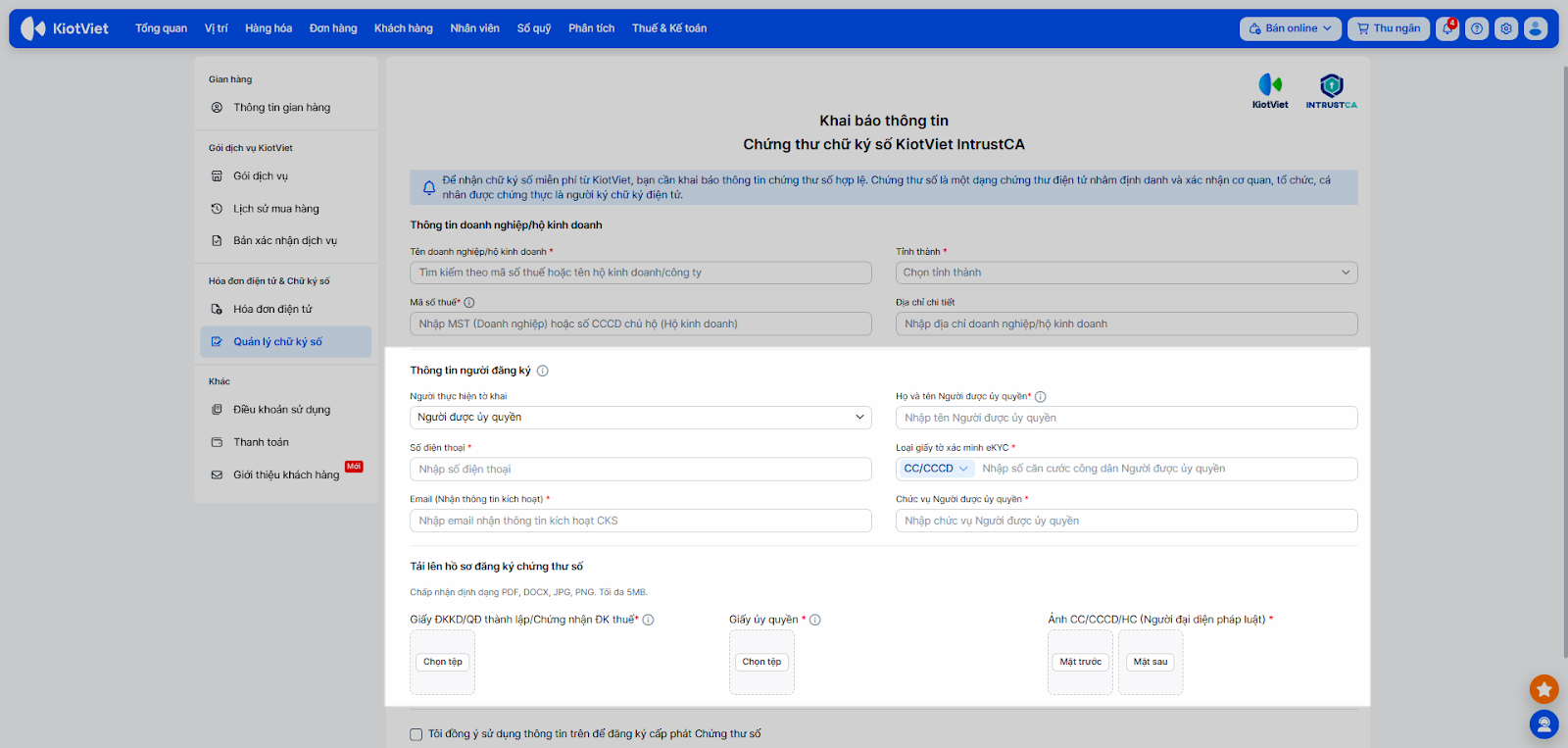Image resolution: width=1568 pixels, height=748 pixels.
Task: Open the Khách hàng menu
Action: click(x=404, y=28)
